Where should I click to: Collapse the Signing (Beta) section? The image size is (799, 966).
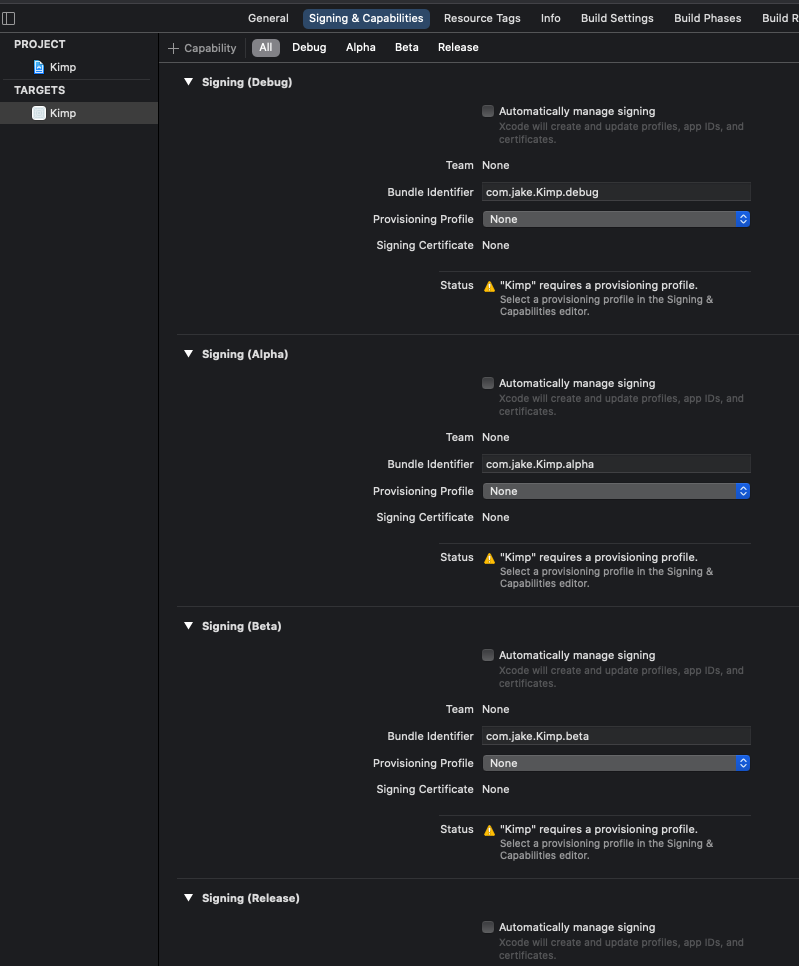(x=189, y=626)
